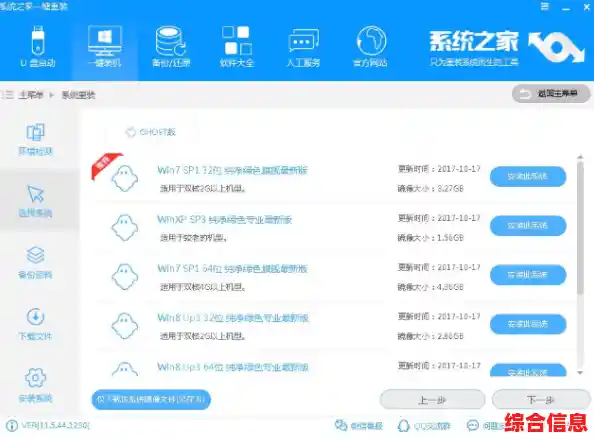Click 更新时间 2017-10-17 of WinXP row
The image size is (594, 441).
pyautogui.click(x=439, y=218)
